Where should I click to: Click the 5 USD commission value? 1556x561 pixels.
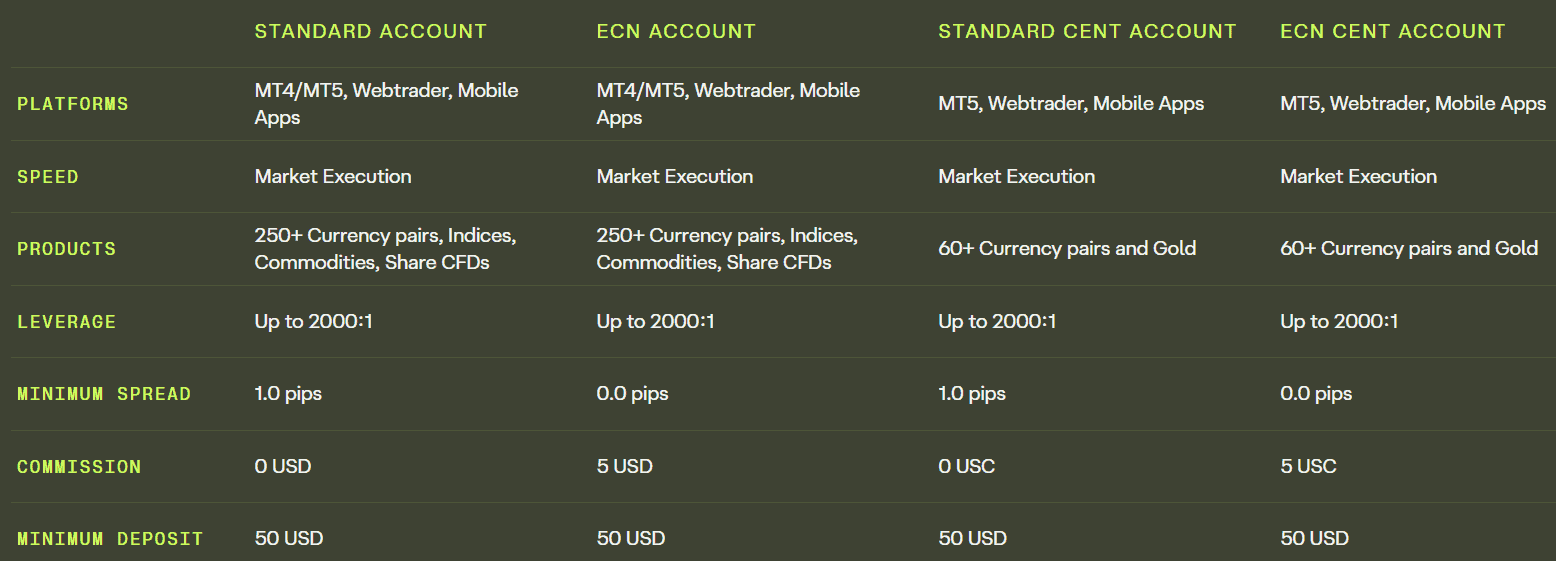tap(625, 466)
